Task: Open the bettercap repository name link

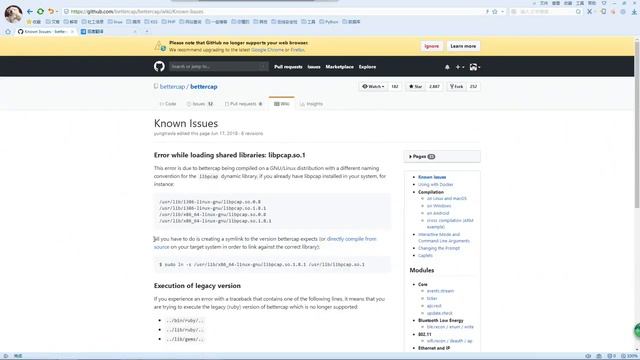Action: 204,87
